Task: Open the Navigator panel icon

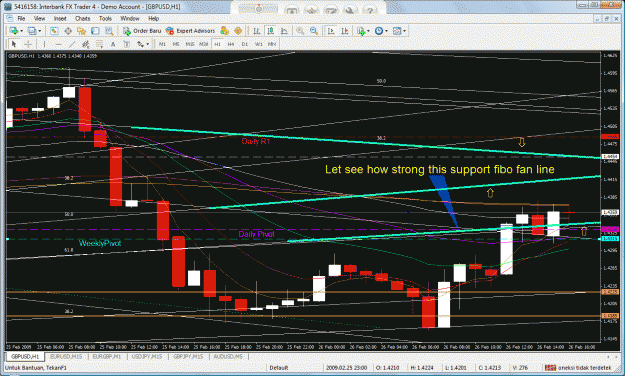Action: [x=82, y=31]
